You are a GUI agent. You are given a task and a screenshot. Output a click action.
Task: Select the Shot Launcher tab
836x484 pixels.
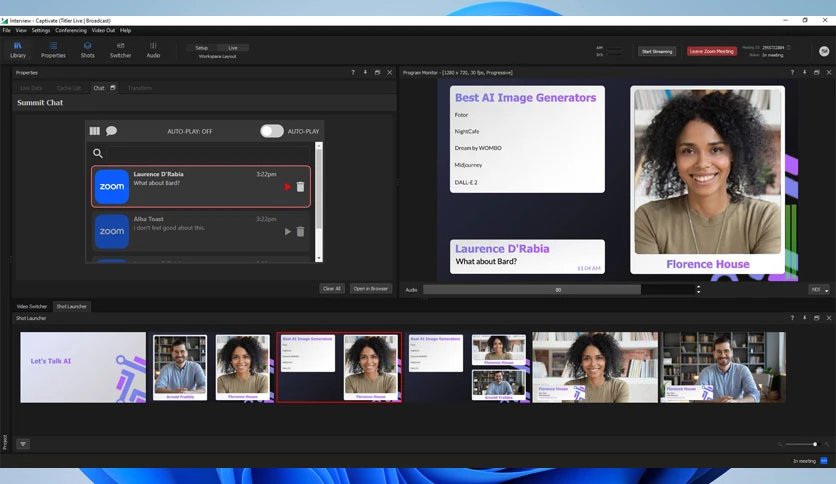tap(71, 306)
